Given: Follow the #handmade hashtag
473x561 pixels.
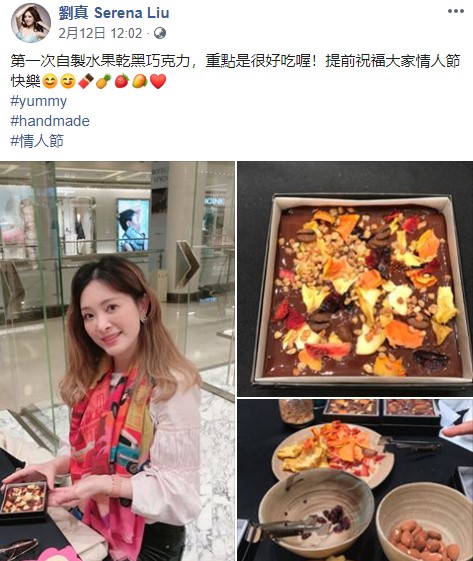Looking at the screenshot, I should [50, 121].
